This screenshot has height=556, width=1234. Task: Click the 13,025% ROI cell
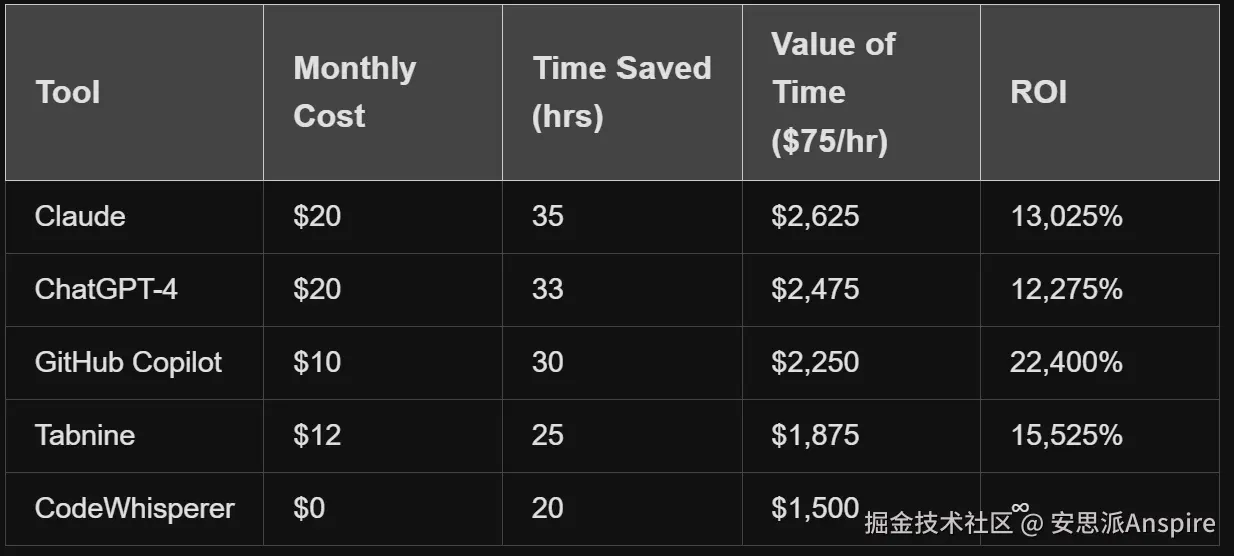[1066, 216]
